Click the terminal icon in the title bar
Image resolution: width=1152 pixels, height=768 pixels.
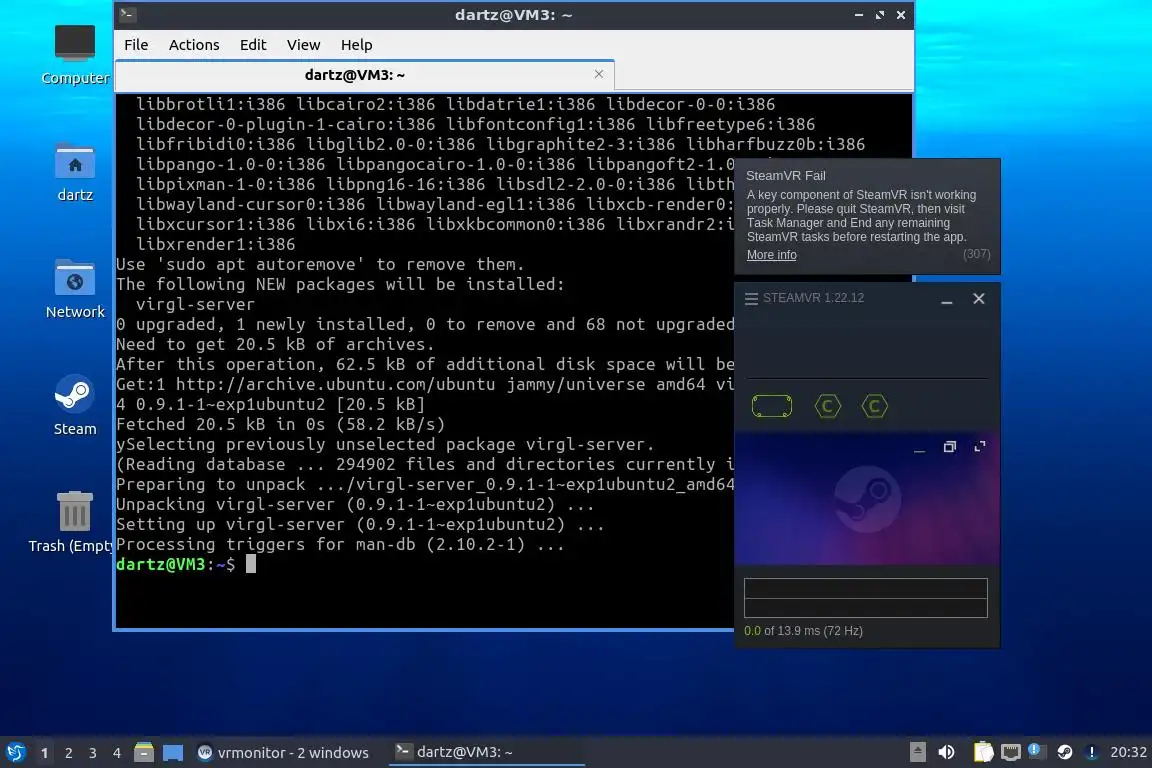[127, 14]
